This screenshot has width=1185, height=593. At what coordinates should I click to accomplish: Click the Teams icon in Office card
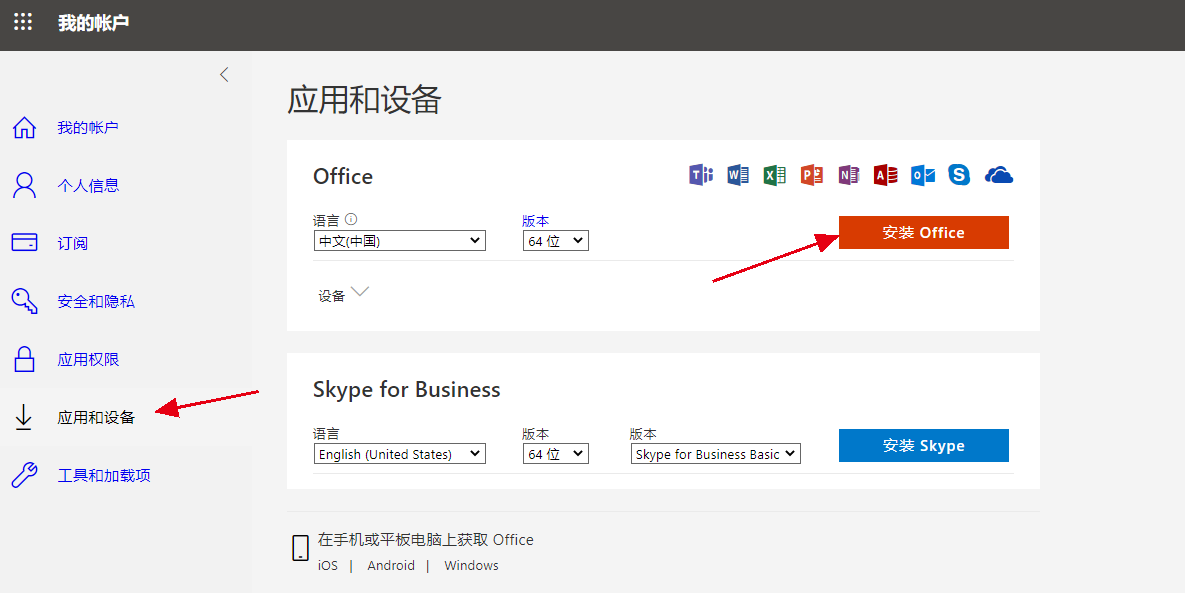coord(701,175)
